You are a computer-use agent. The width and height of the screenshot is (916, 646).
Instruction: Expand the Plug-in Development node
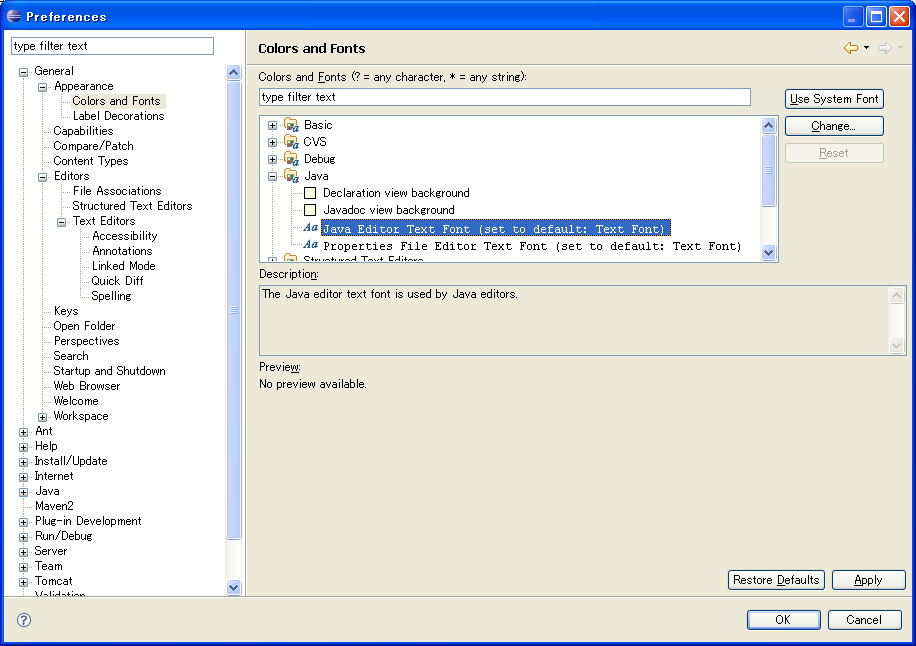point(24,522)
